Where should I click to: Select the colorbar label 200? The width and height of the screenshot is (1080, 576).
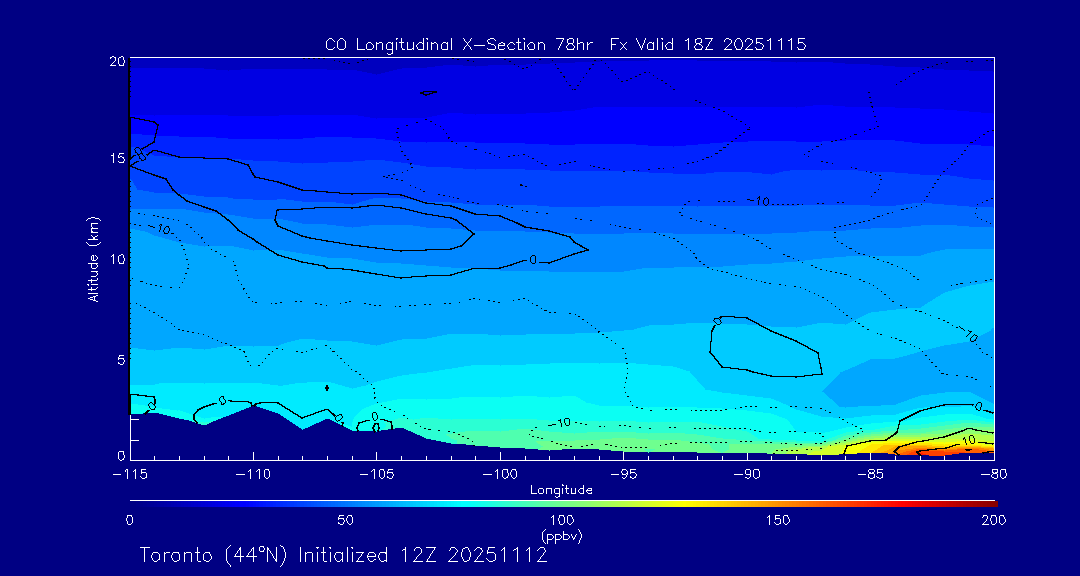993,520
